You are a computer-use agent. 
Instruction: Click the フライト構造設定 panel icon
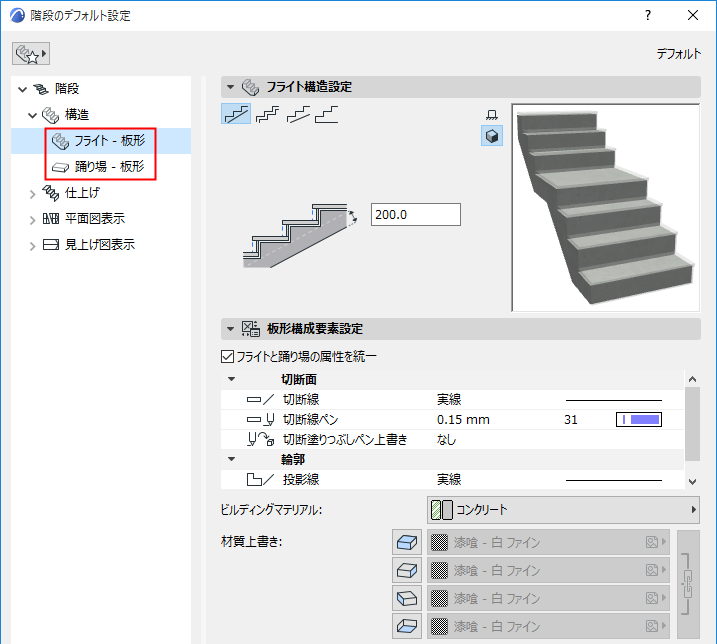click(251, 87)
